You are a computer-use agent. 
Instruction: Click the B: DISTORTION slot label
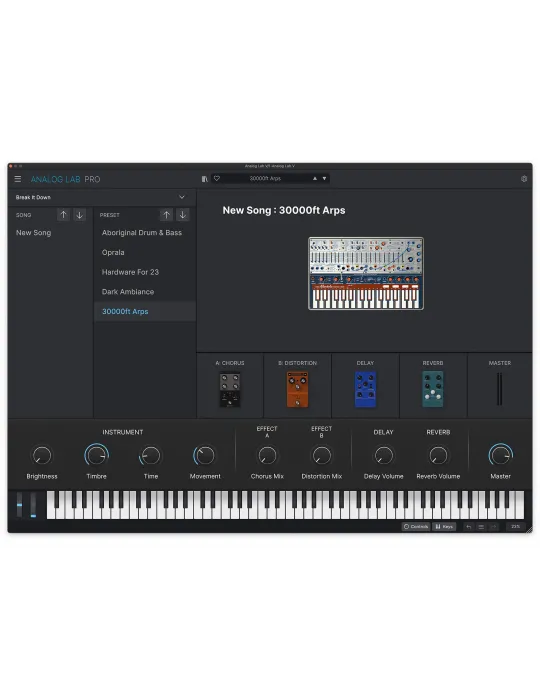click(x=298, y=363)
